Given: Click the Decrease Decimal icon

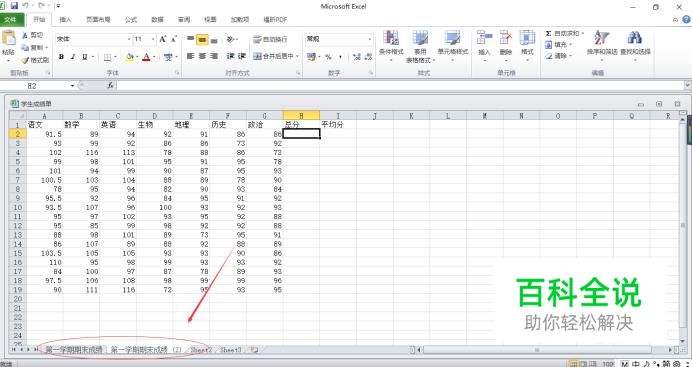Looking at the screenshot, I should pos(368,57).
